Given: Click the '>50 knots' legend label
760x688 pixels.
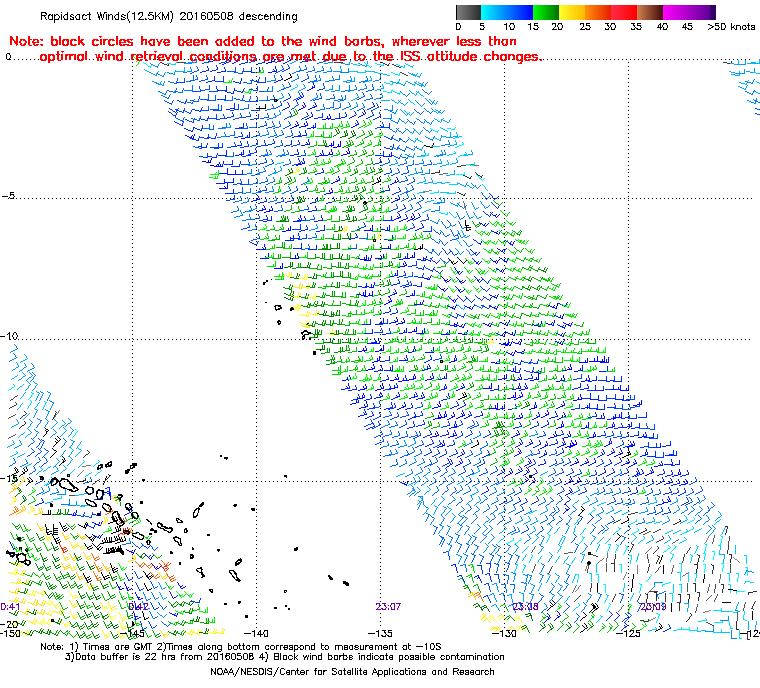Looking at the screenshot, I should (731, 27).
